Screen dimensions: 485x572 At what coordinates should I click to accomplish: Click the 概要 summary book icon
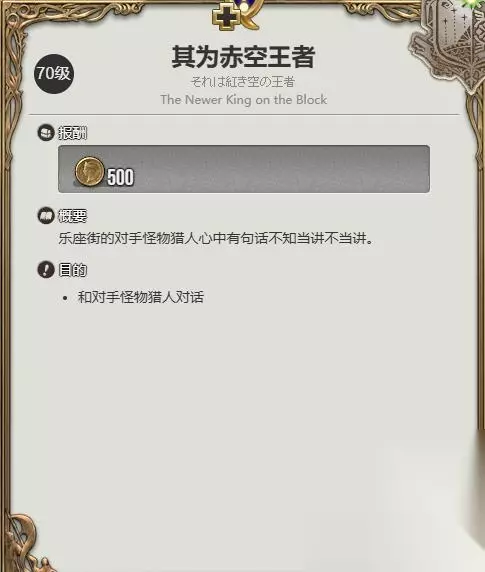click(x=46, y=216)
